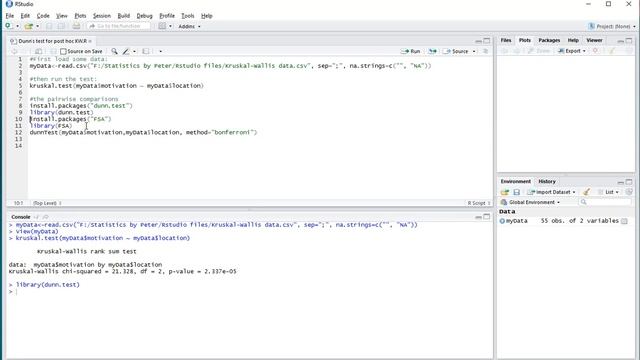Viewport: 640px width, 360px height.
Task: Open the recent files dropdown arrow
Action: tap(38, 27)
